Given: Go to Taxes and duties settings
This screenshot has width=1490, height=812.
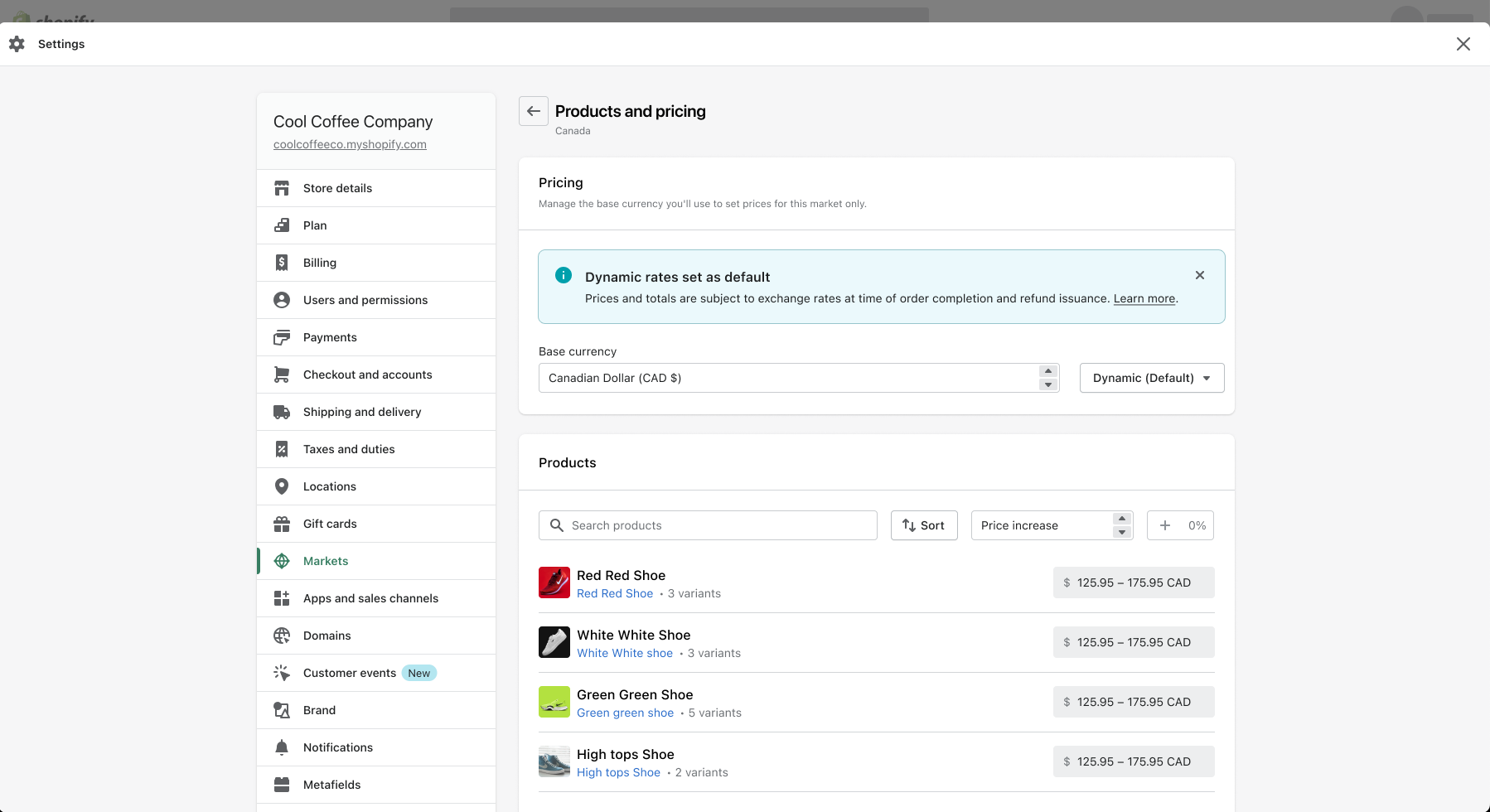Looking at the screenshot, I should coord(349,449).
